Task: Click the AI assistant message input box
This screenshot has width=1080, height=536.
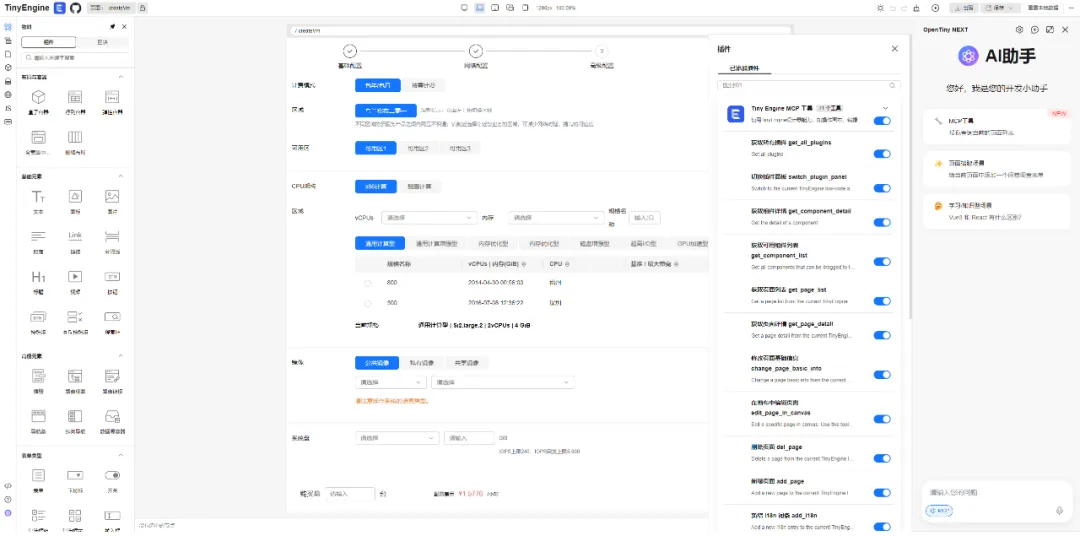Action: 996,493
